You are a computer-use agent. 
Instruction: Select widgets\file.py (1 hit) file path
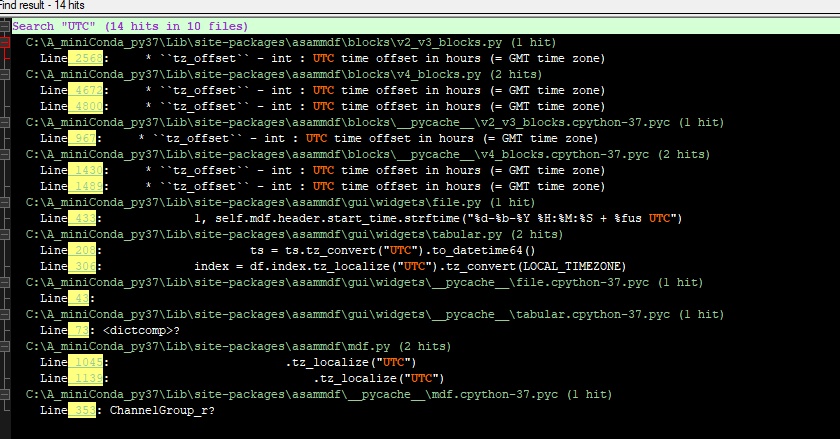coord(281,203)
